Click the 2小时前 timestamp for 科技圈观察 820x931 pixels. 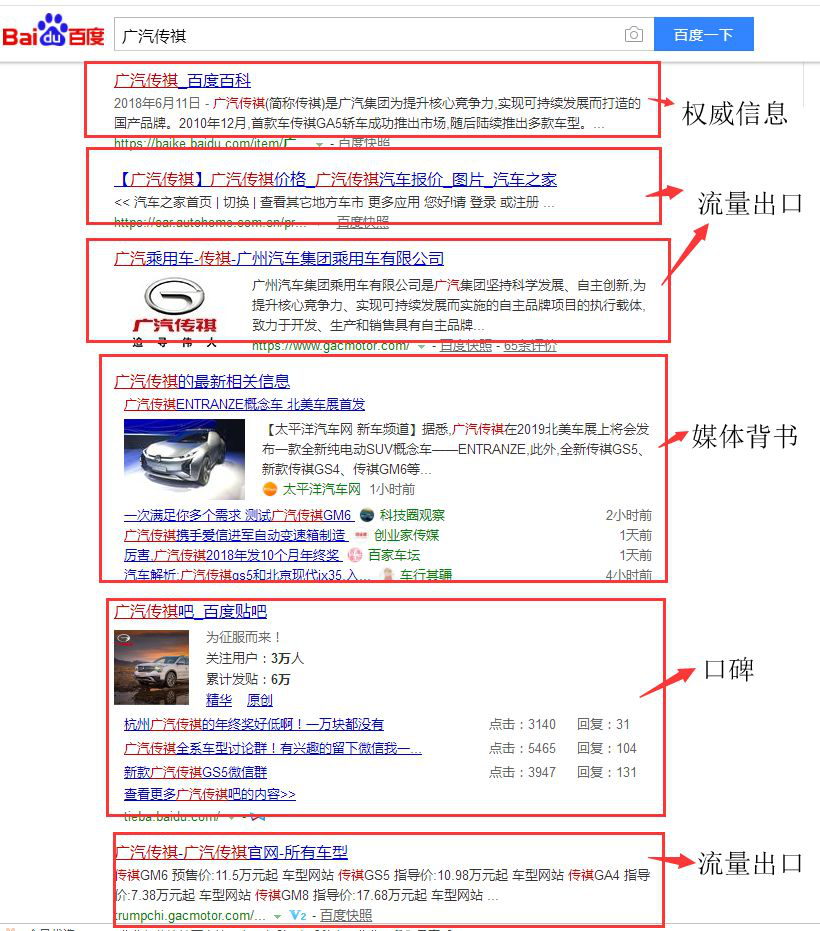(x=629, y=515)
